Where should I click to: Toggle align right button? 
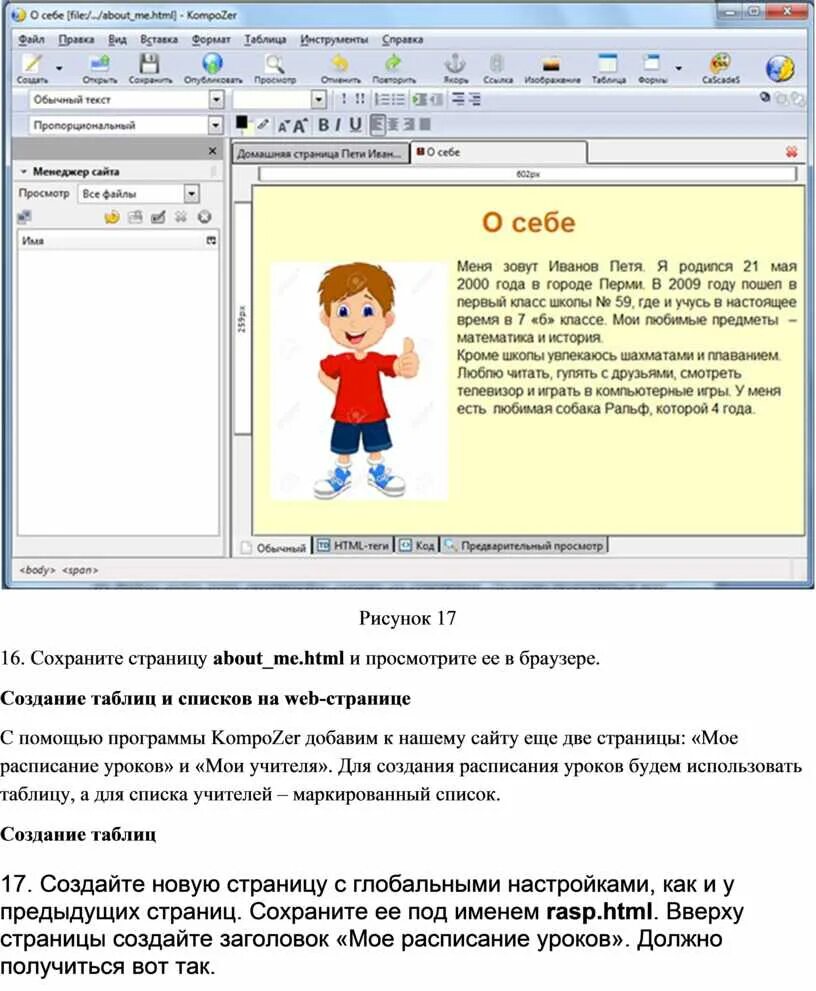[408, 125]
